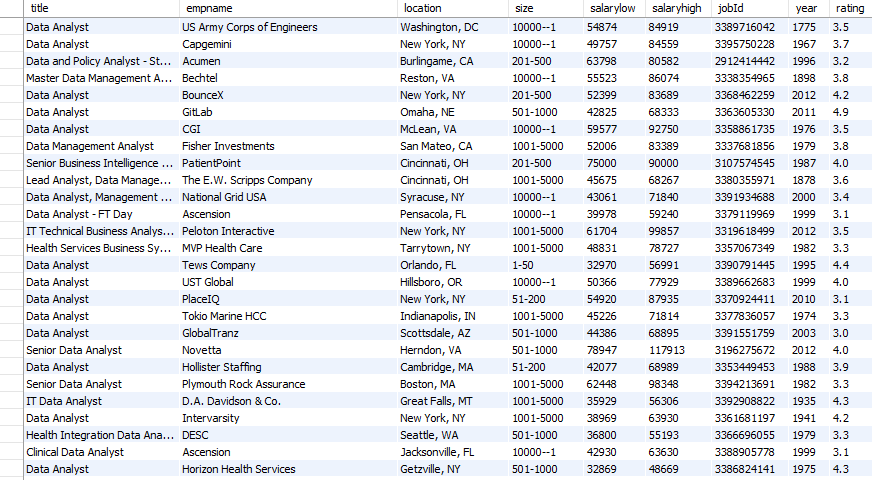Click the Horizon Health Services cell
872x480 pixels.
(288, 469)
